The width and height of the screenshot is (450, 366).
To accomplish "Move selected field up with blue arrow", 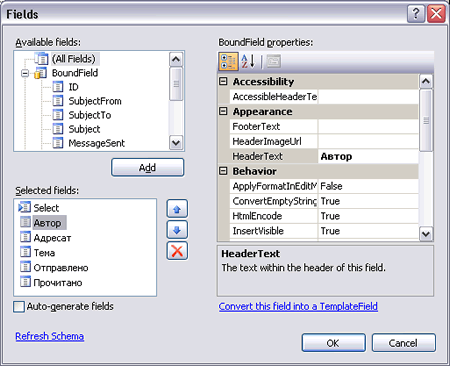I will pyautogui.click(x=177, y=209).
